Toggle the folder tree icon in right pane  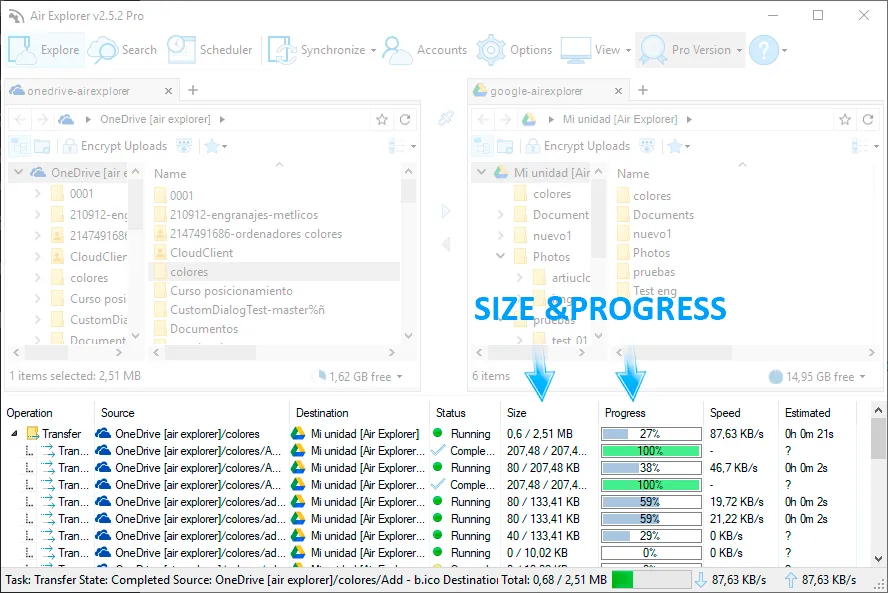pyautogui.click(x=482, y=146)
